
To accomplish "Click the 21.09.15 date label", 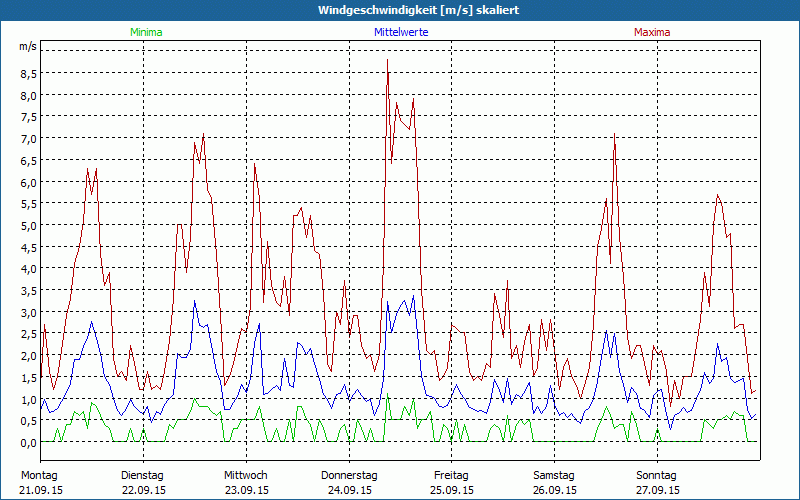I will [x=39, y=490].
